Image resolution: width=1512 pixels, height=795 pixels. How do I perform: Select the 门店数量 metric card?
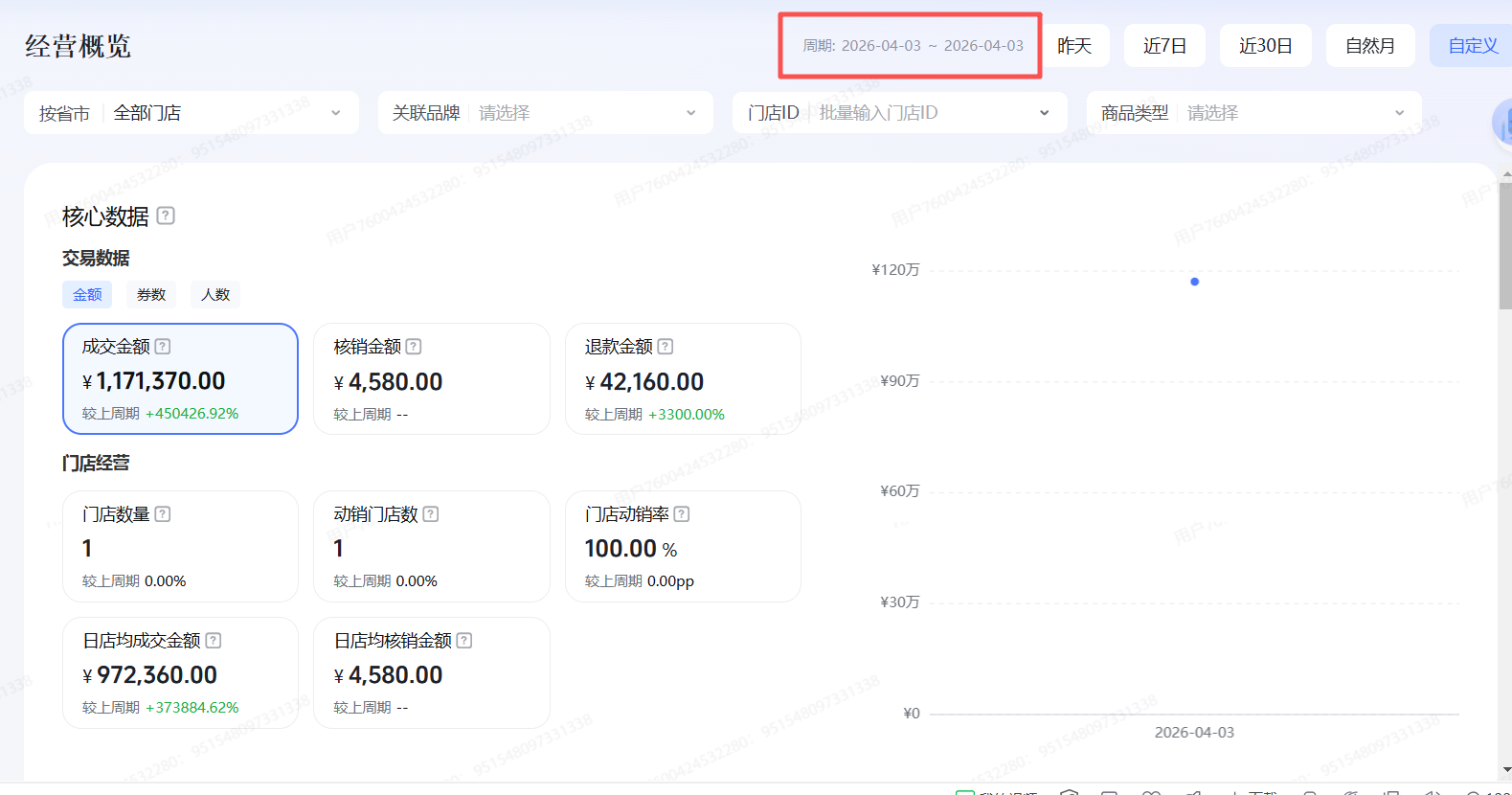180,546
